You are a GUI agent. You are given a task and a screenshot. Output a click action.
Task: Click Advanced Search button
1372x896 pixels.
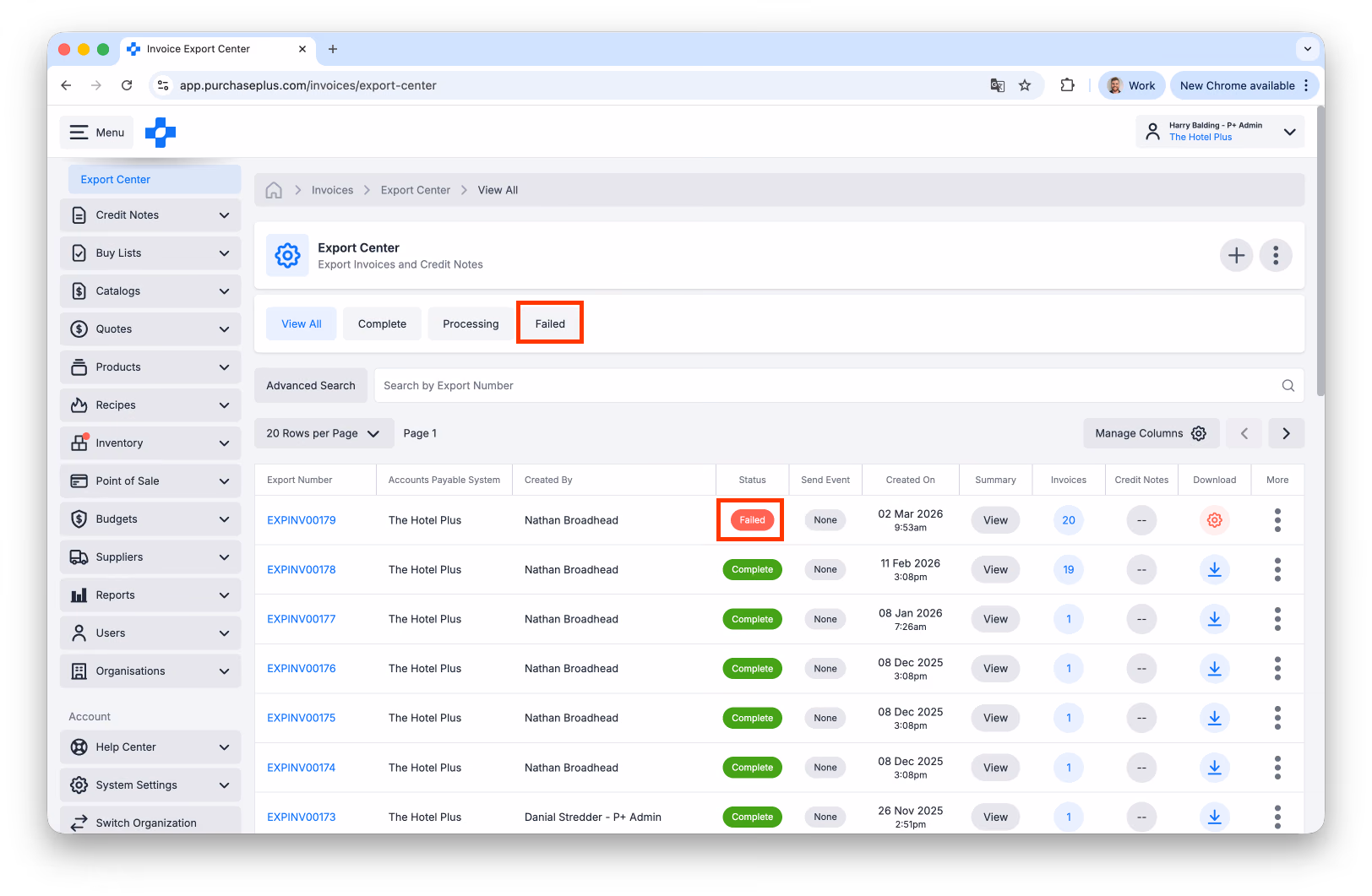tap(311, 386)
